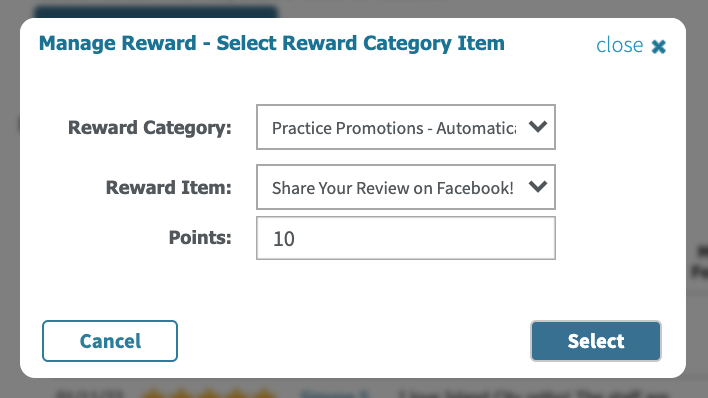
Task: Click the Manage Reward dialog title
Action: tap(271, 43)
